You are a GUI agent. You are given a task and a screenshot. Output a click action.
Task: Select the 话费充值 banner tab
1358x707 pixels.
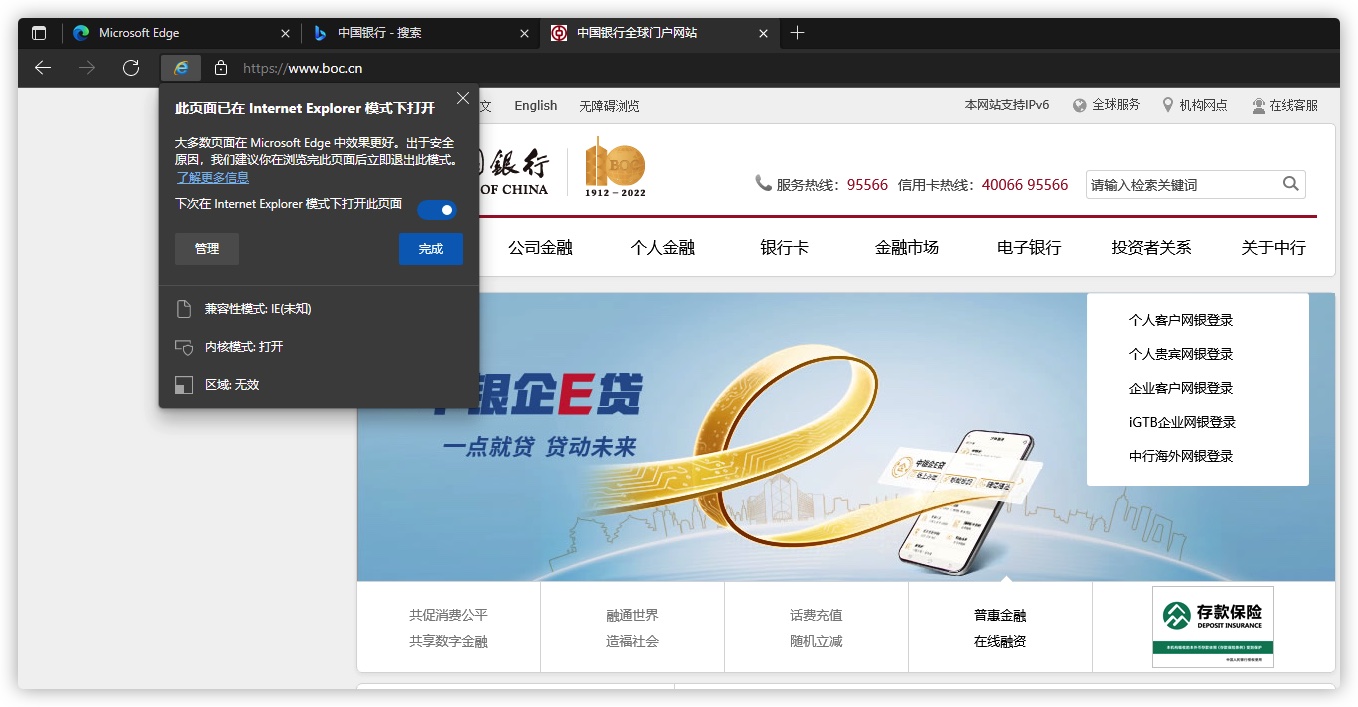(x=816, y=628)
